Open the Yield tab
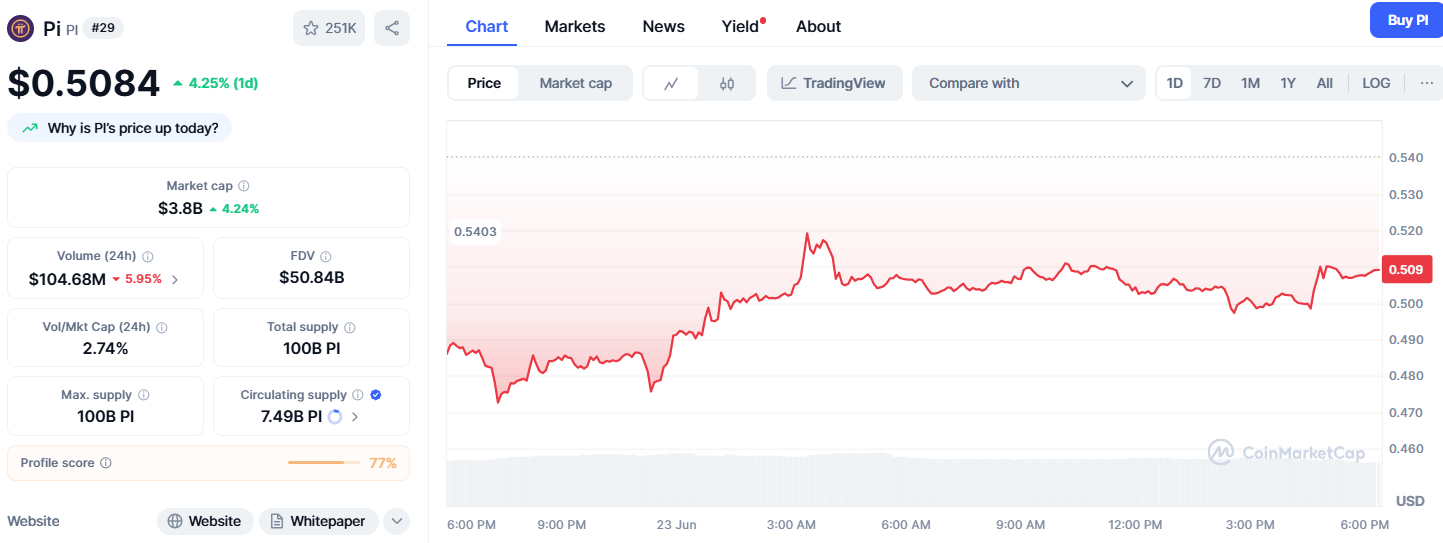Image resolution: width=1443 pixels, height=543 pixels. click(x=741, y=26)
